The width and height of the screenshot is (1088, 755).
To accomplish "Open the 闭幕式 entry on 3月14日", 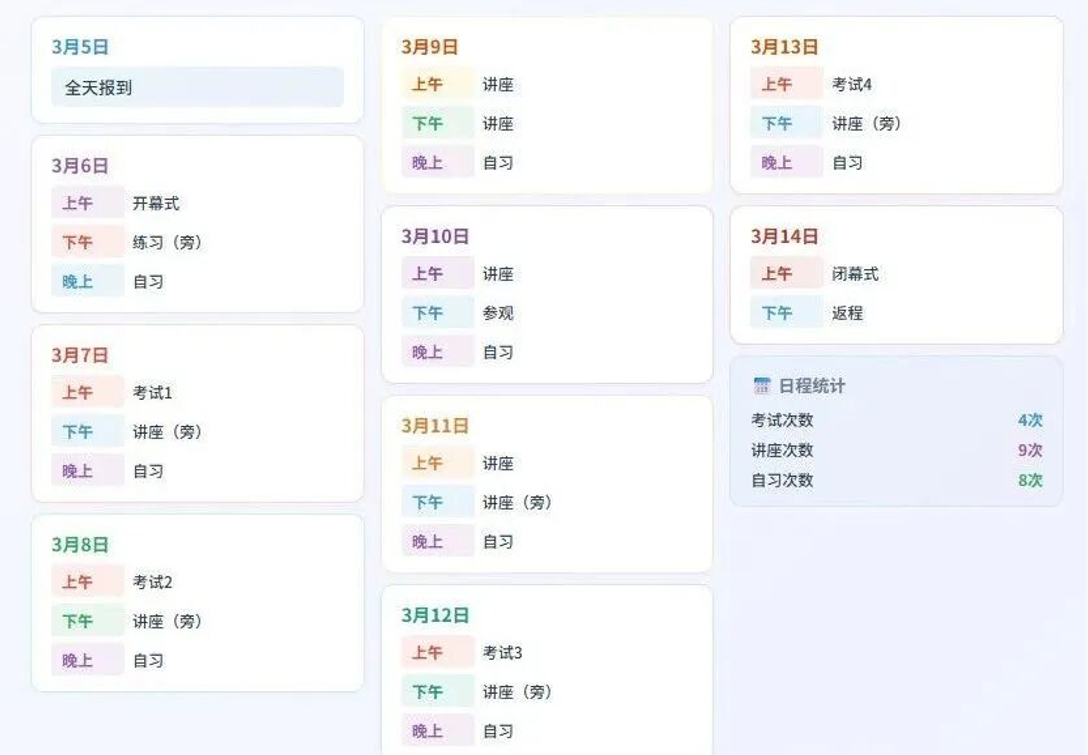I will click(855, 274).
